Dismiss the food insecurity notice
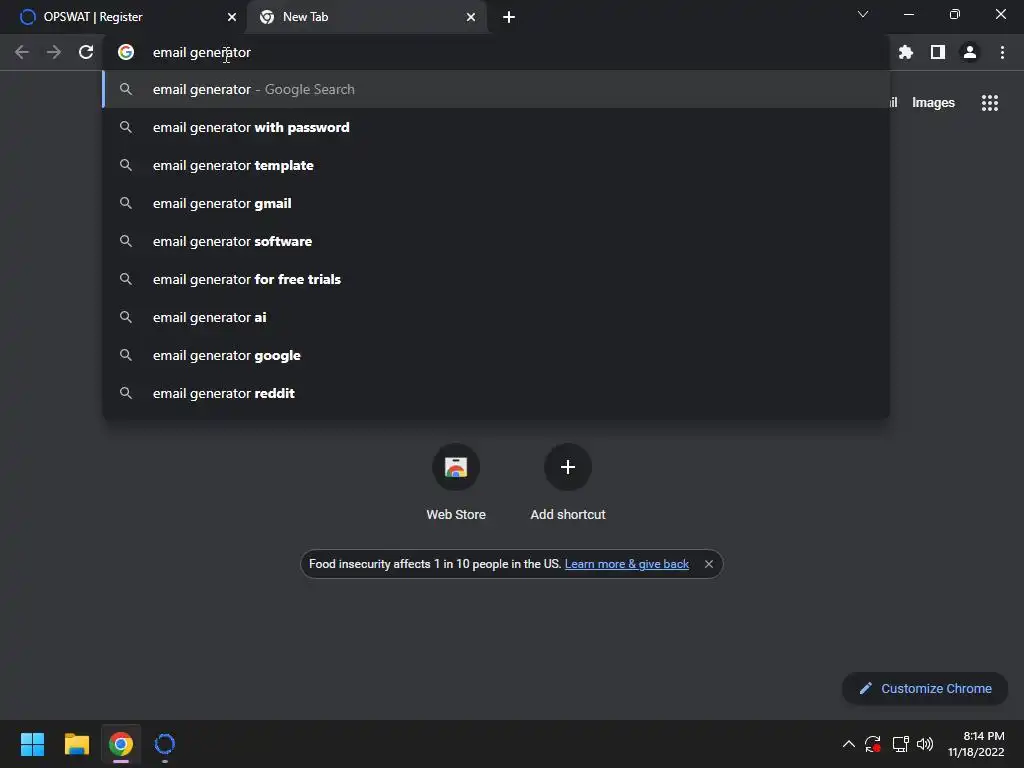Viewport: 1024px width, 768px height. click(x=709, y=564)
